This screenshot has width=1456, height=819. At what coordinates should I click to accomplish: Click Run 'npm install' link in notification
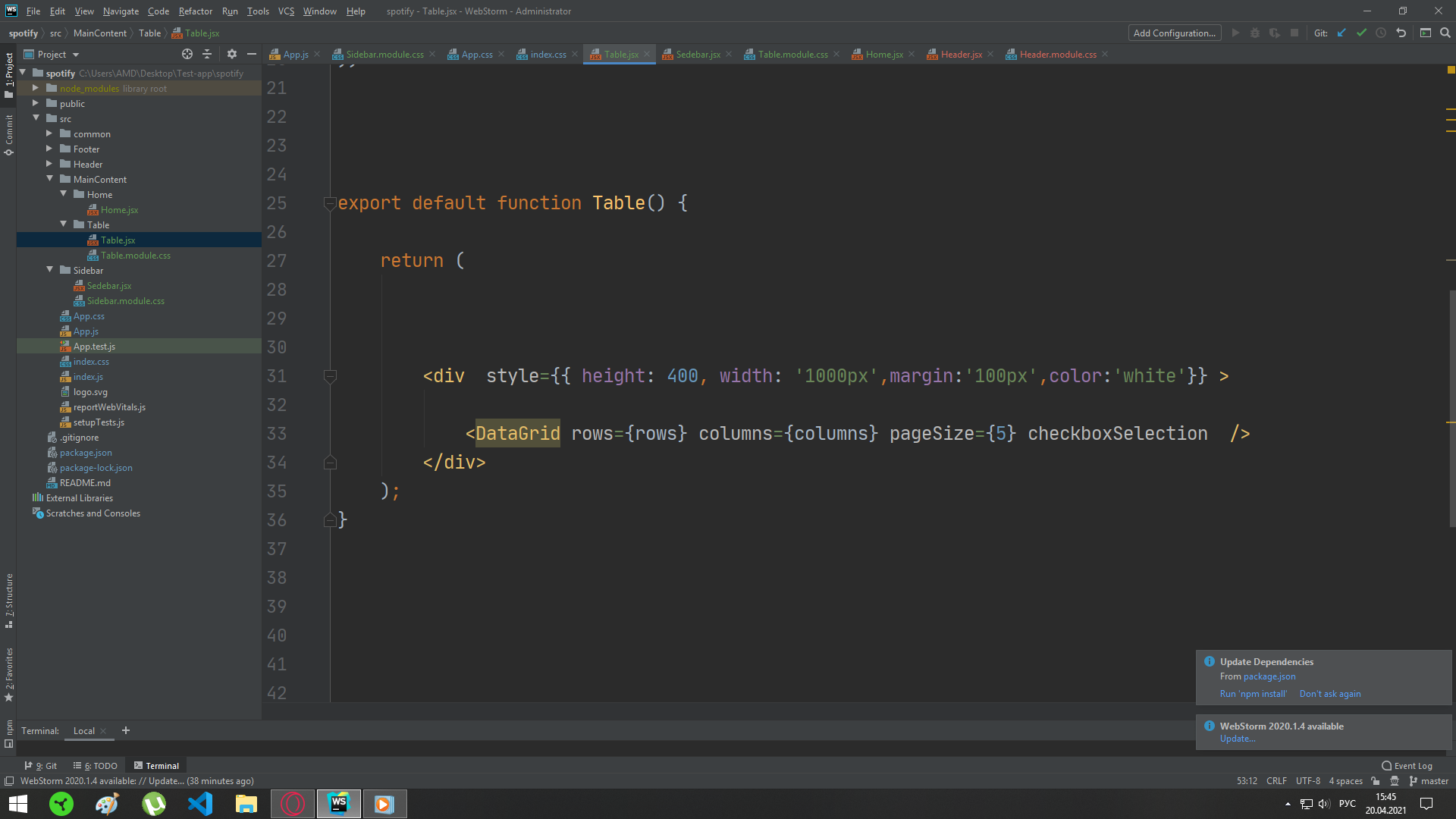[x=1253, y=694]
